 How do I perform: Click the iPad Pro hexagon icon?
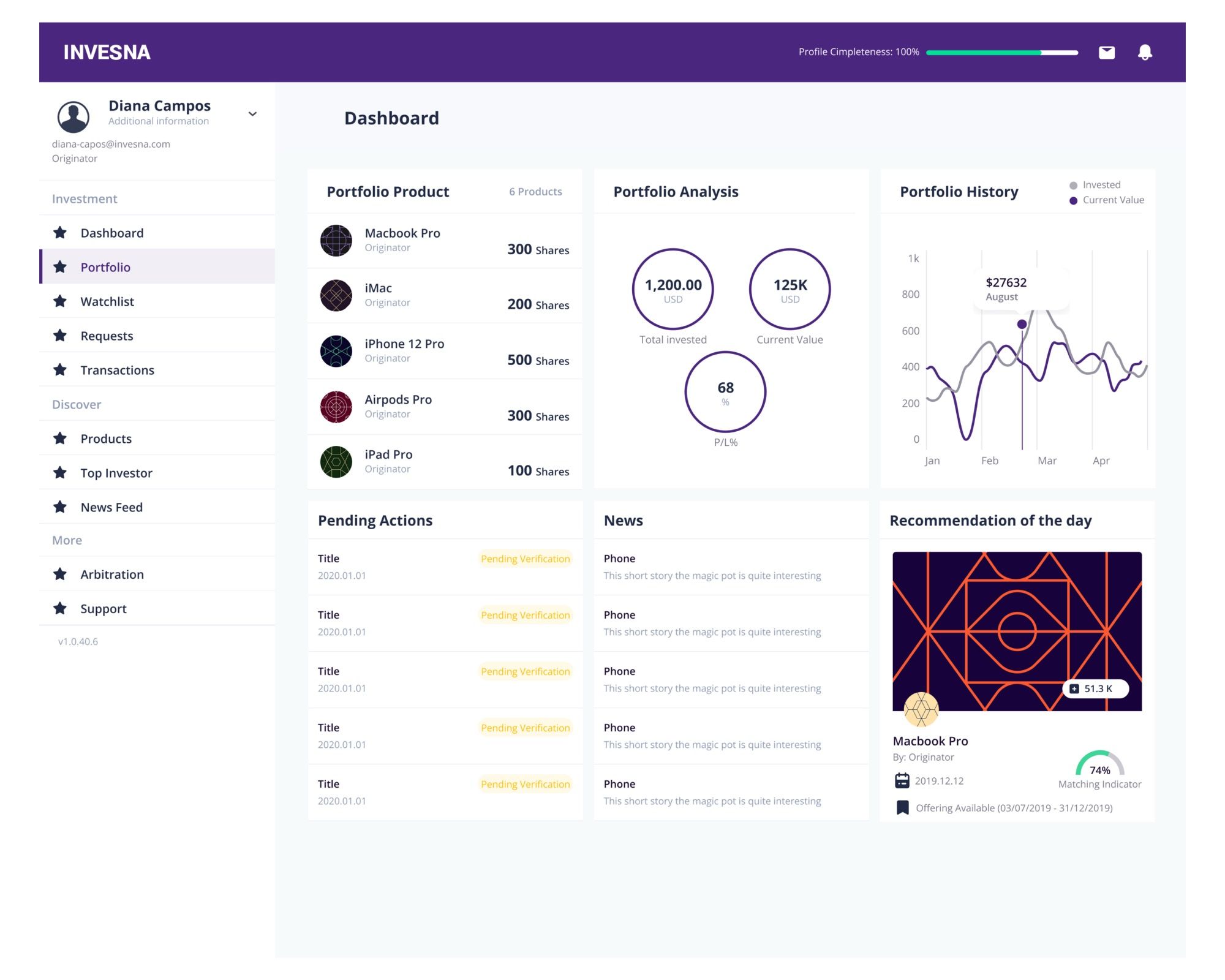point(336,462)
